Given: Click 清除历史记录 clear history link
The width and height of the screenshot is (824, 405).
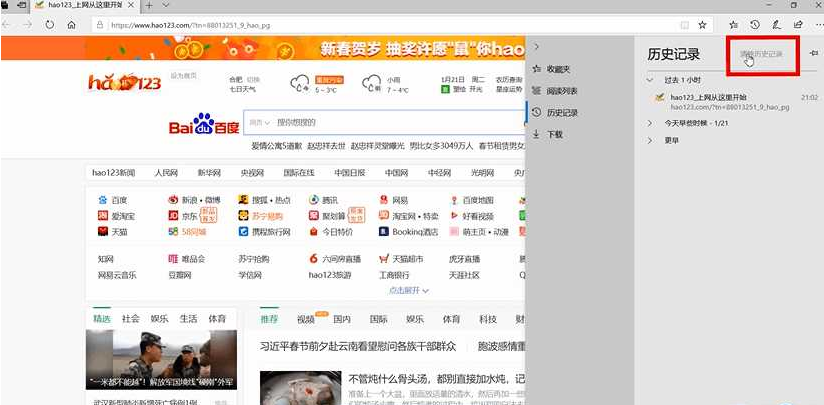Looking at the screenshot, I should (x=761, y=54).
